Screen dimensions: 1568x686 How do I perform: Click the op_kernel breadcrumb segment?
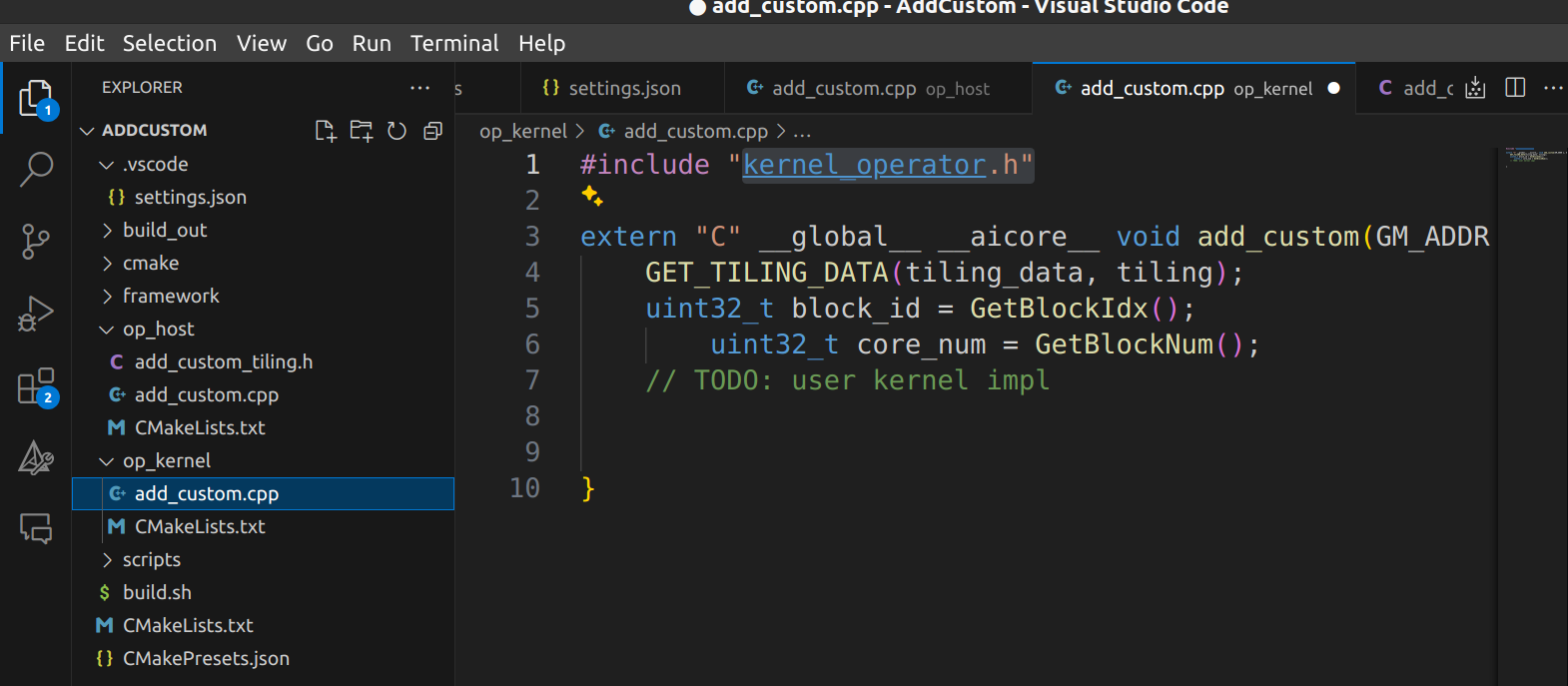522,131
